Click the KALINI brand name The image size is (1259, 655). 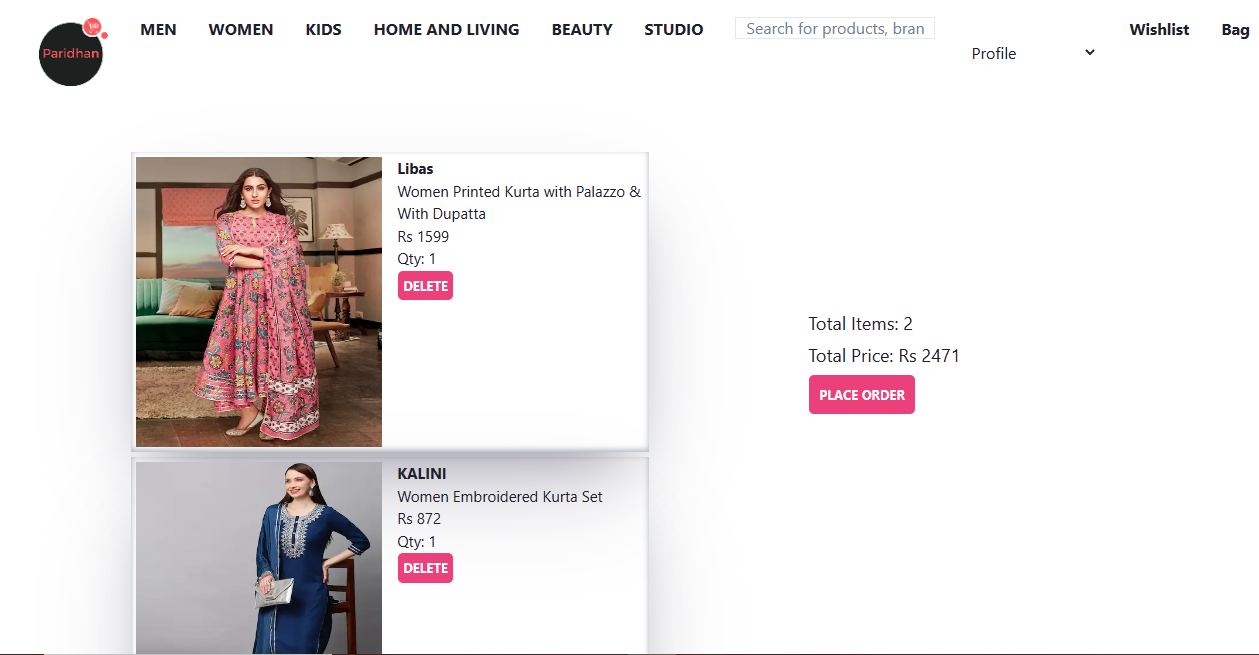tap(422, 474)
